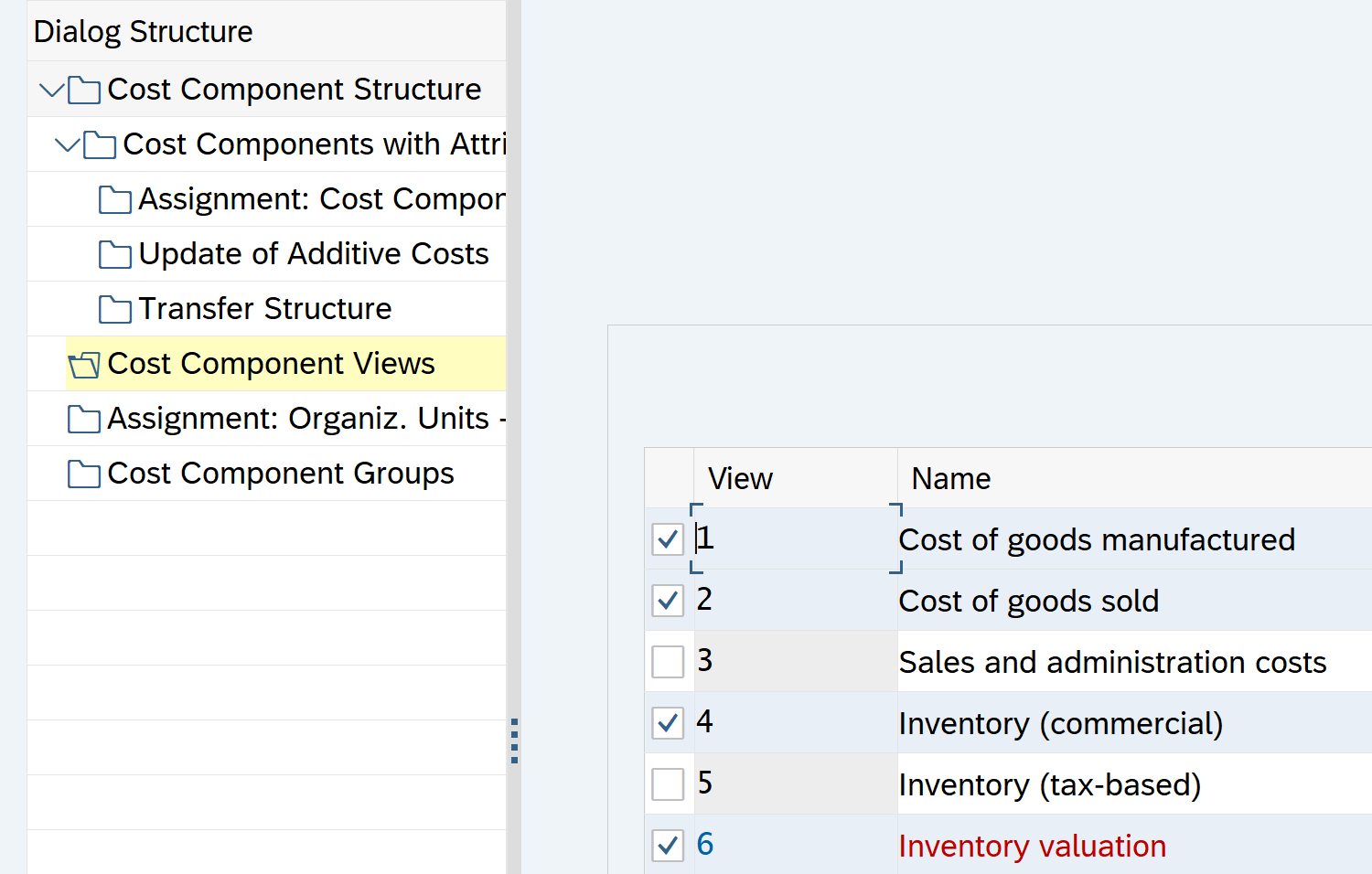The width and height of the screenshot is (1372, 874).
Task: Collapse the Cost Component Structure tree node
Action: (x=51, y=90)
